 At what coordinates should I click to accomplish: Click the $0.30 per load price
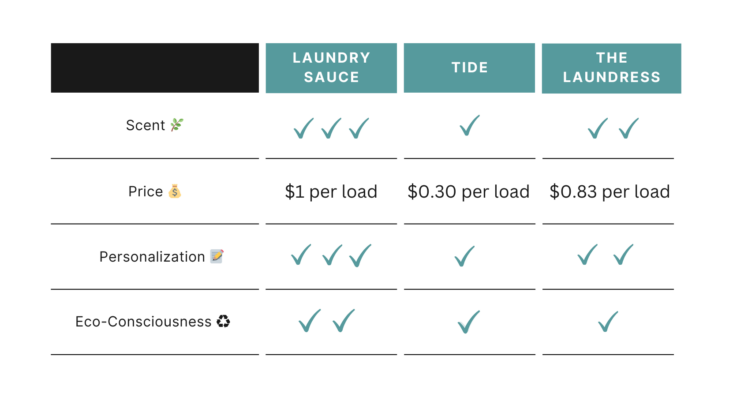[468, 192]
